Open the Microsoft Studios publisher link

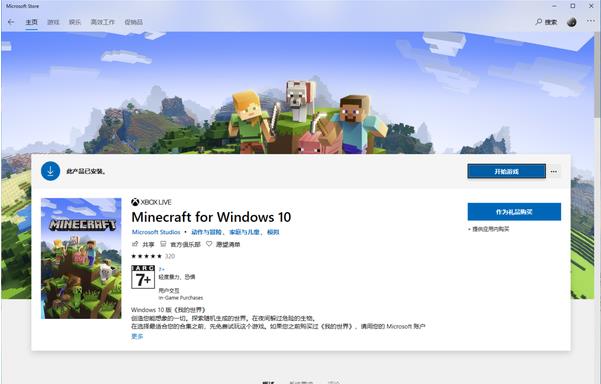[156, 232]
